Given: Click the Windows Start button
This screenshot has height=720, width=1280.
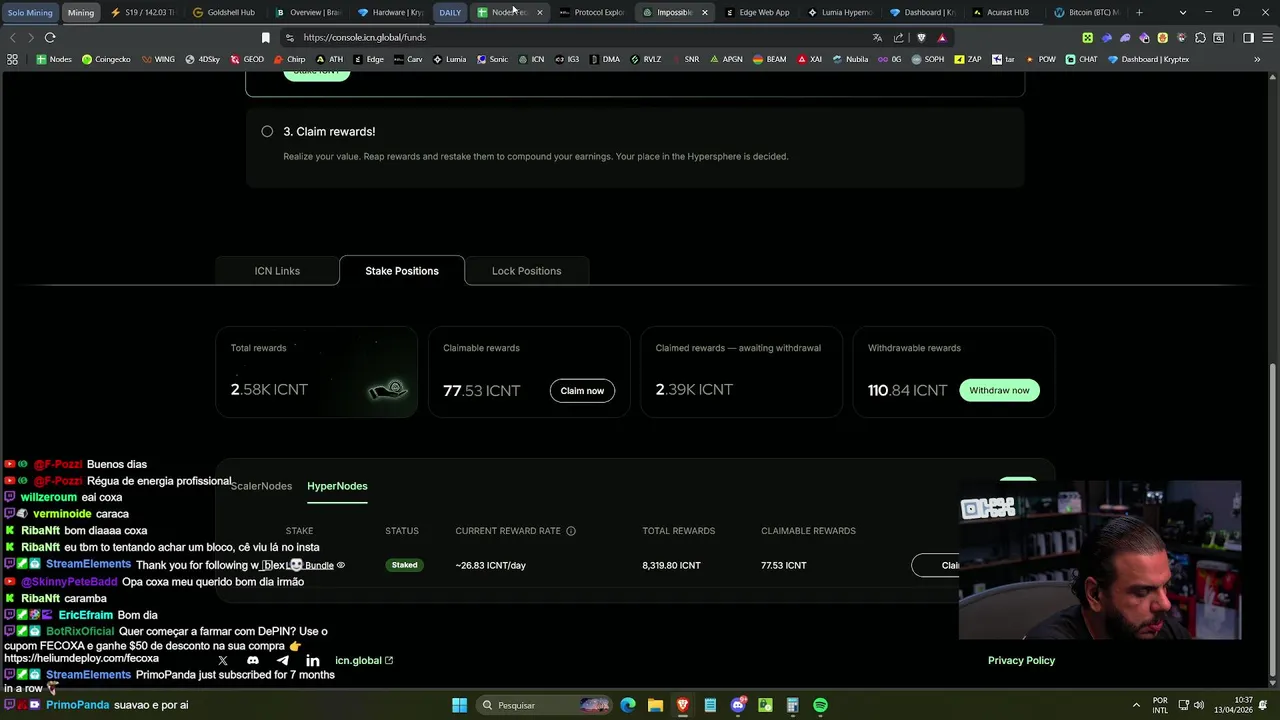Looking at the screenshot, I should (459, 705).
